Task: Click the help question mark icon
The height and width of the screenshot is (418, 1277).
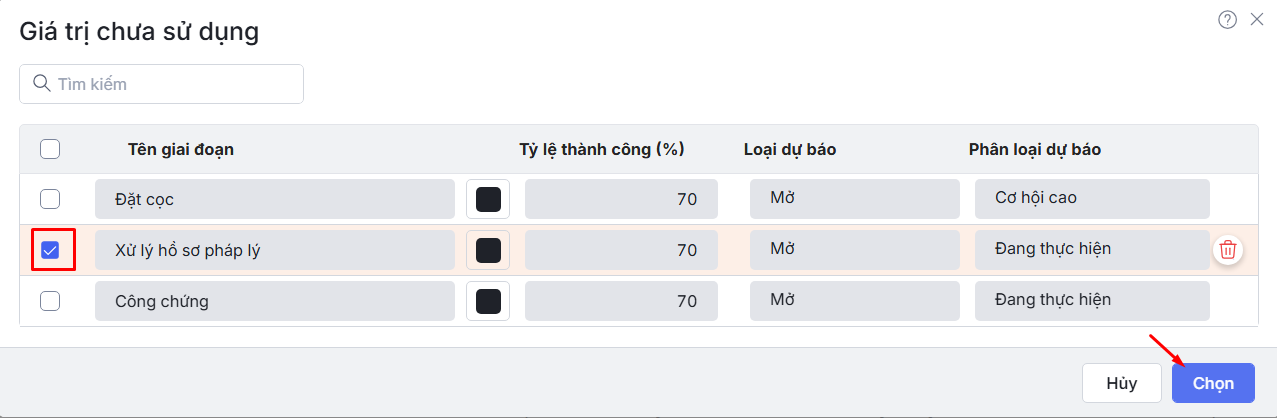Action: click(x=1227, y=20)
